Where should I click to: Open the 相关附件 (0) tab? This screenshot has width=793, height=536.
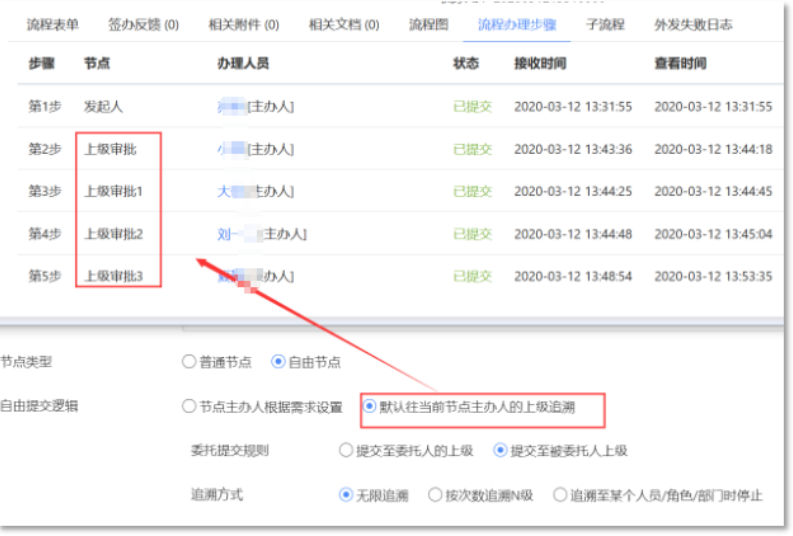243,25
